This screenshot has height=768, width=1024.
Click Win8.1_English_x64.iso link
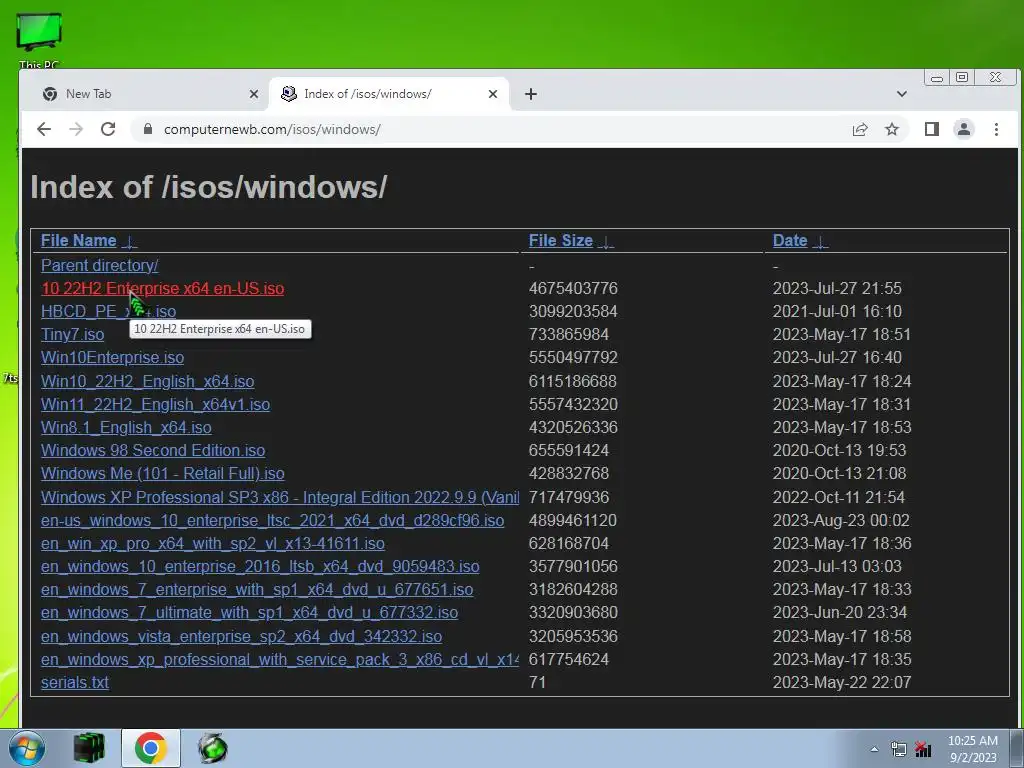pyautogui.click(x=126, y=427)
